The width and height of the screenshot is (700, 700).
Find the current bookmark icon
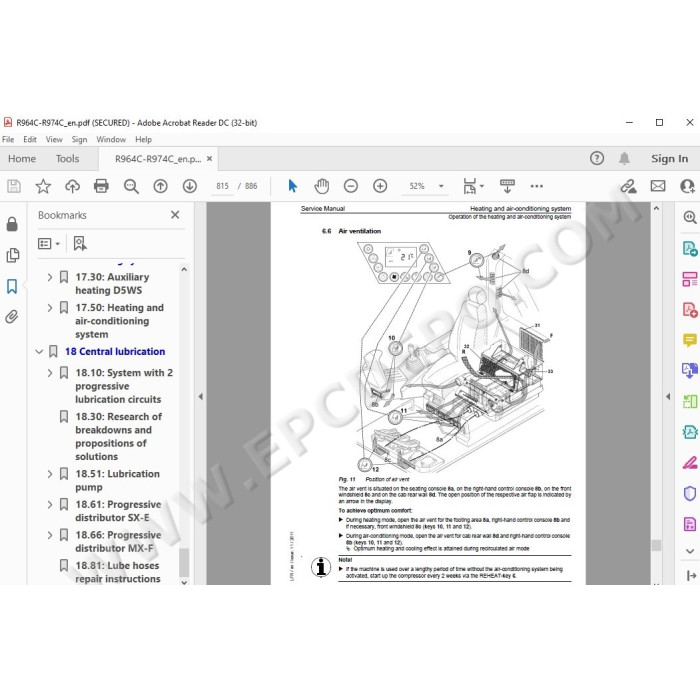coord(80,244)
